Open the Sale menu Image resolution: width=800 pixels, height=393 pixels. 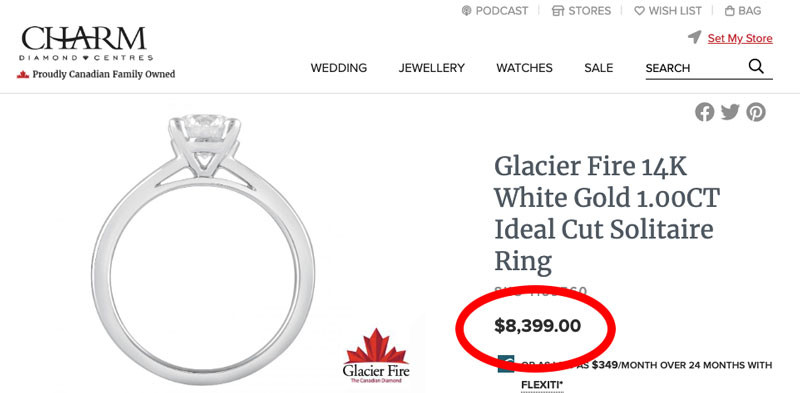click(598, 68)
